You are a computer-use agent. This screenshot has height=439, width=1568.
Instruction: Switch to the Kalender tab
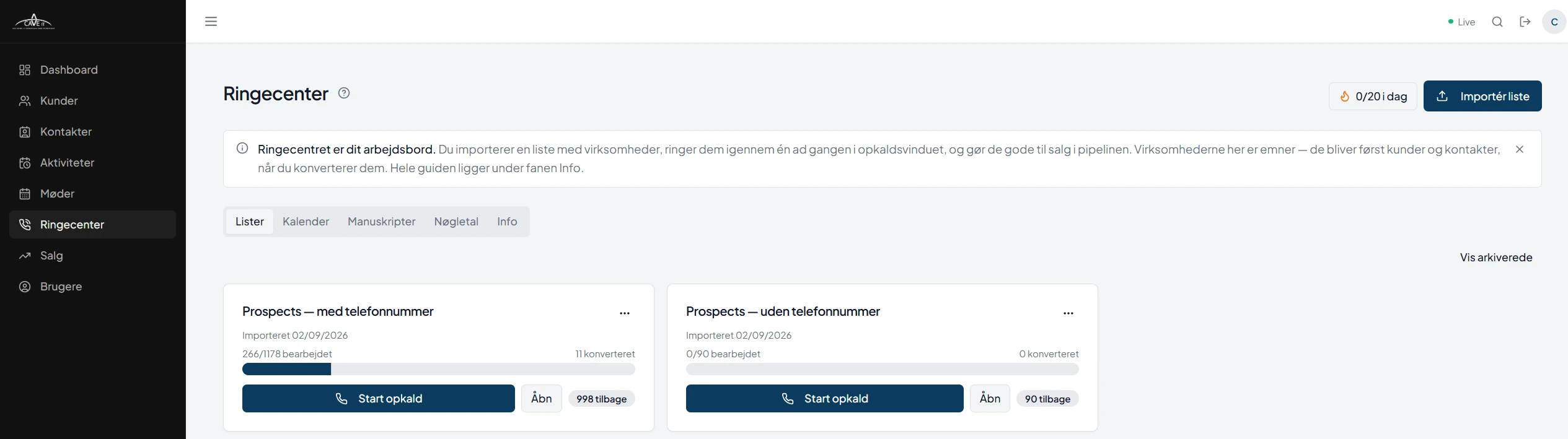[x=306, y=222]
